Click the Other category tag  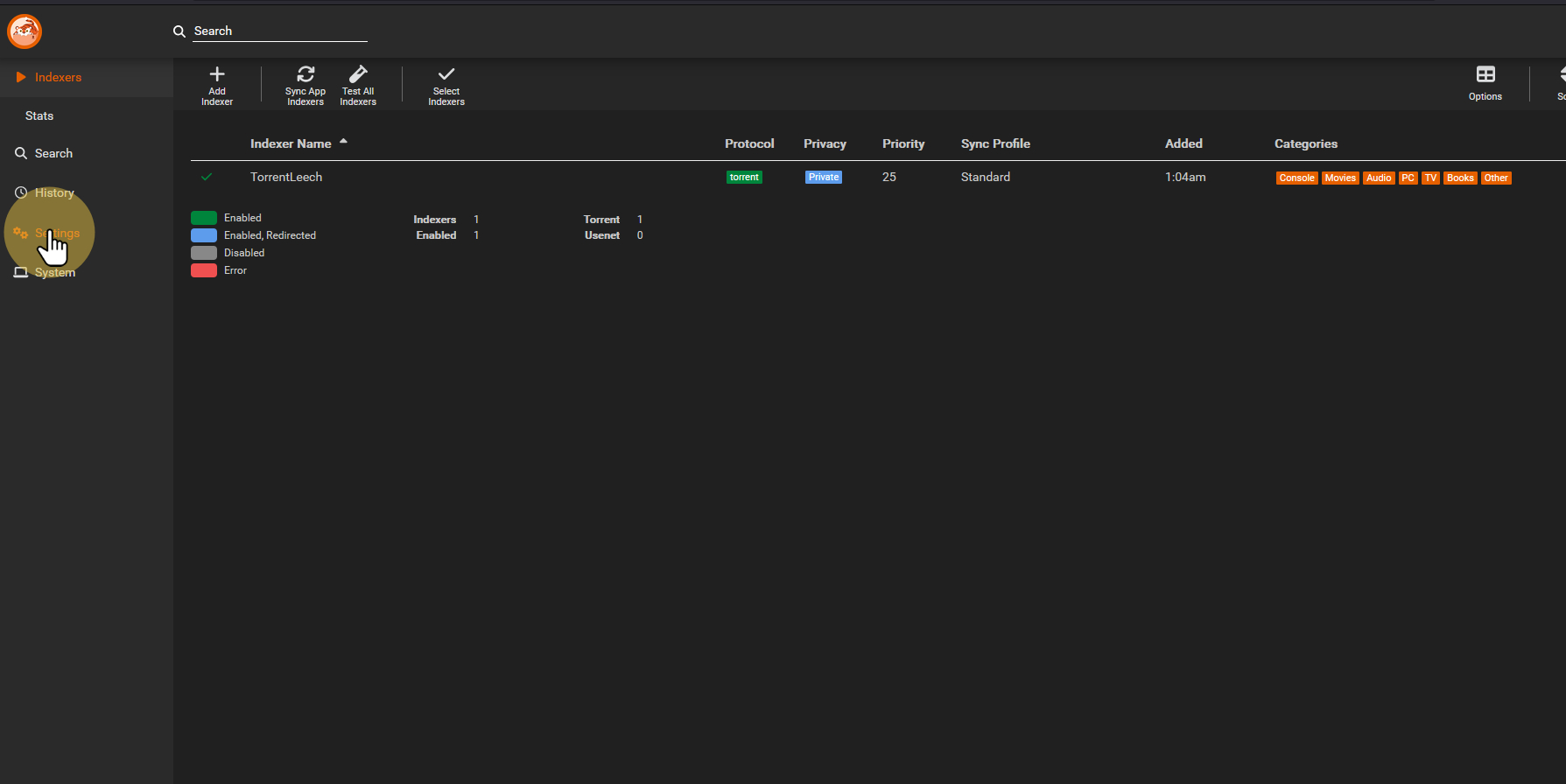pos(1496,178)
